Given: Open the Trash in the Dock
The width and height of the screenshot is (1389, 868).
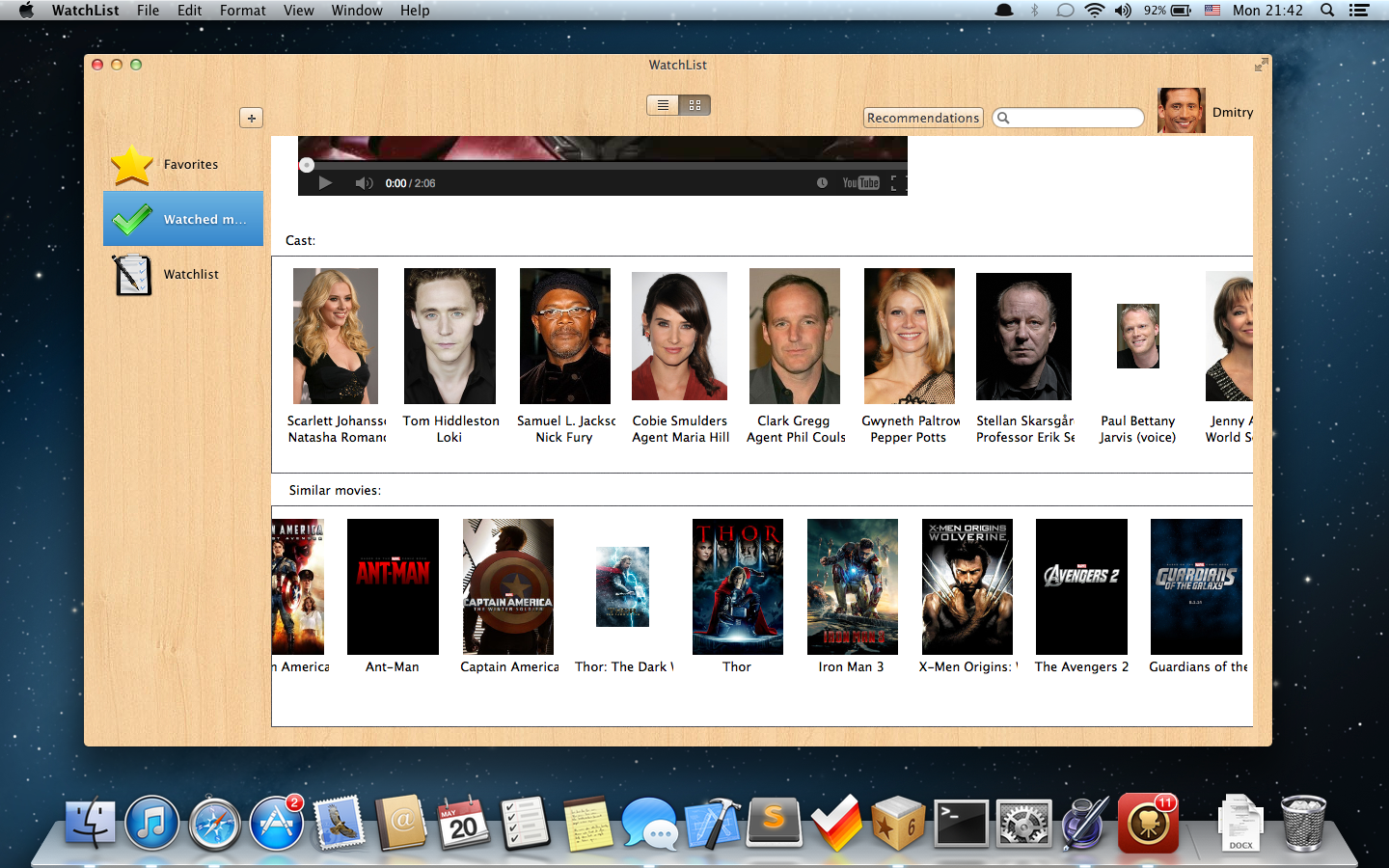Looking at the screenshot, I should (x=1303, y=824).
